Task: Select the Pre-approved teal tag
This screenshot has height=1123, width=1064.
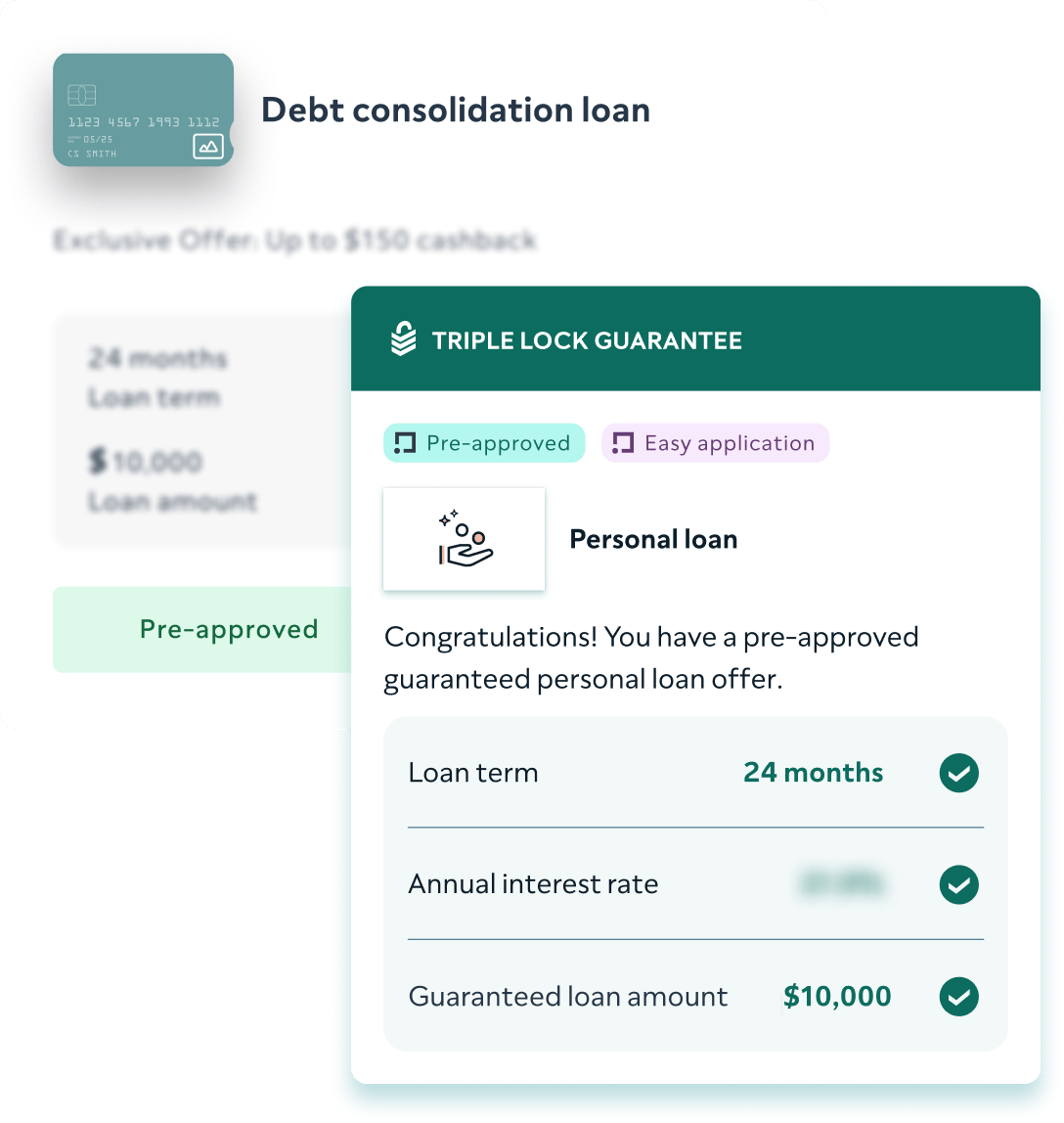Action: coord(483,443)
